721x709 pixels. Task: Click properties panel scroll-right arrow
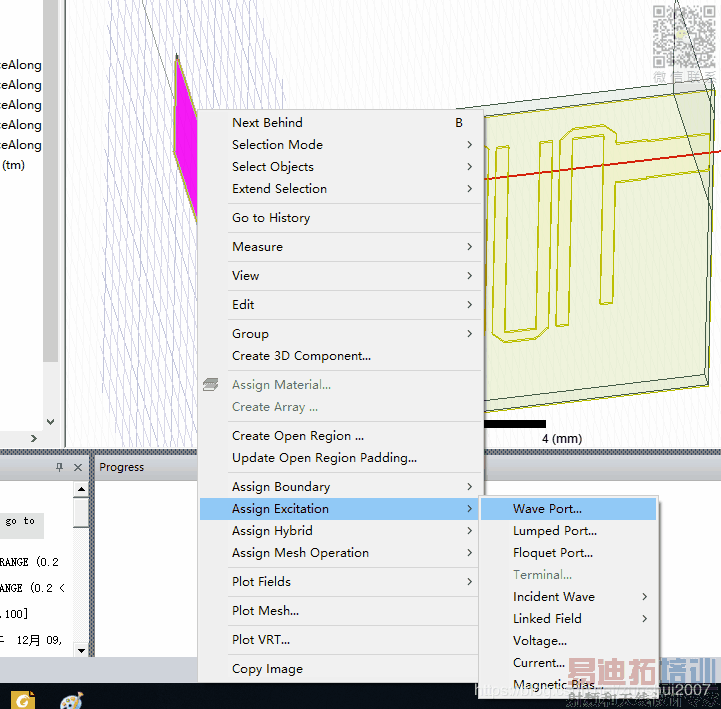[34, 439]
